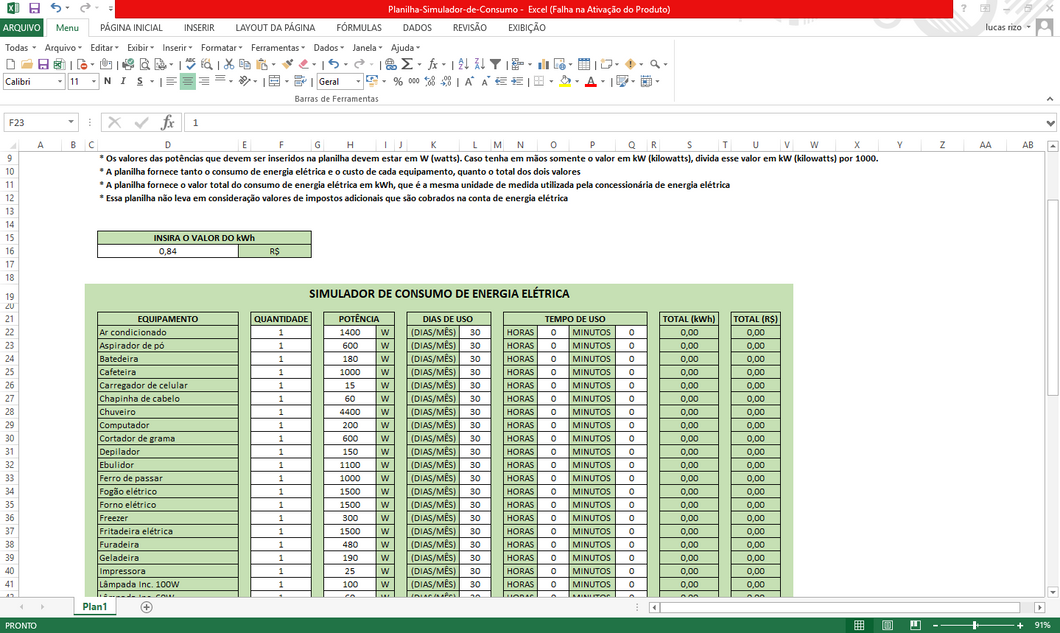Apply the funnel Filter icon
Viewport: 1060px width, 633px height.
pyautogui.click(x=495, y=64)
